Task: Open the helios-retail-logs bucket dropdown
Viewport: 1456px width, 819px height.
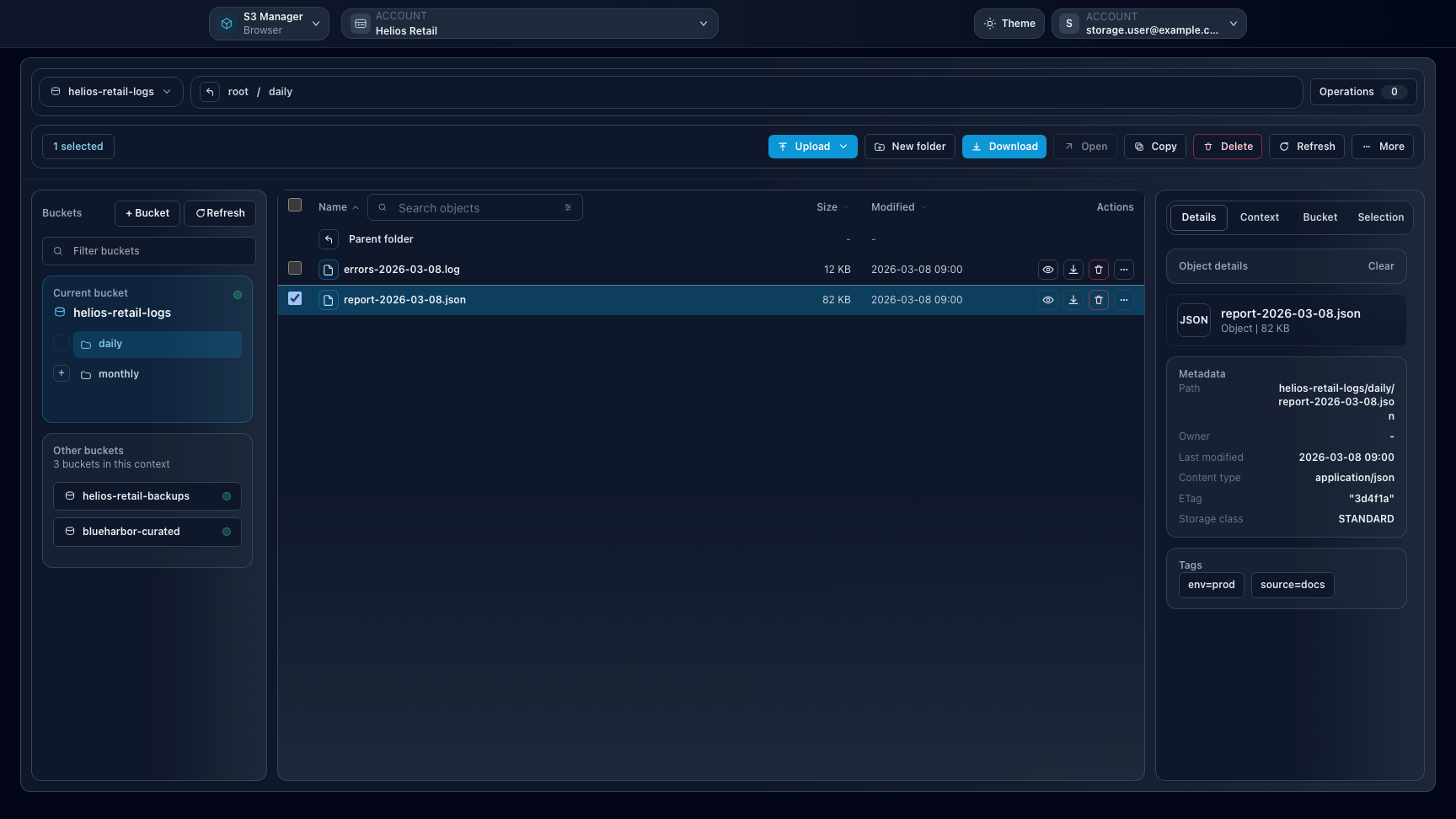Action: (111, 92)
